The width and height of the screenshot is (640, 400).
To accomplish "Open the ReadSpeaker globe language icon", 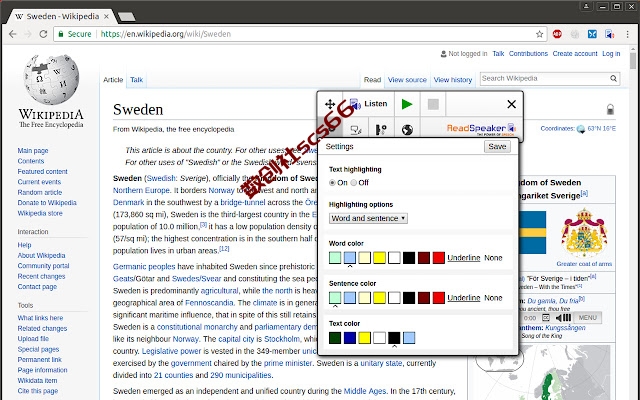I will (407, 130).
